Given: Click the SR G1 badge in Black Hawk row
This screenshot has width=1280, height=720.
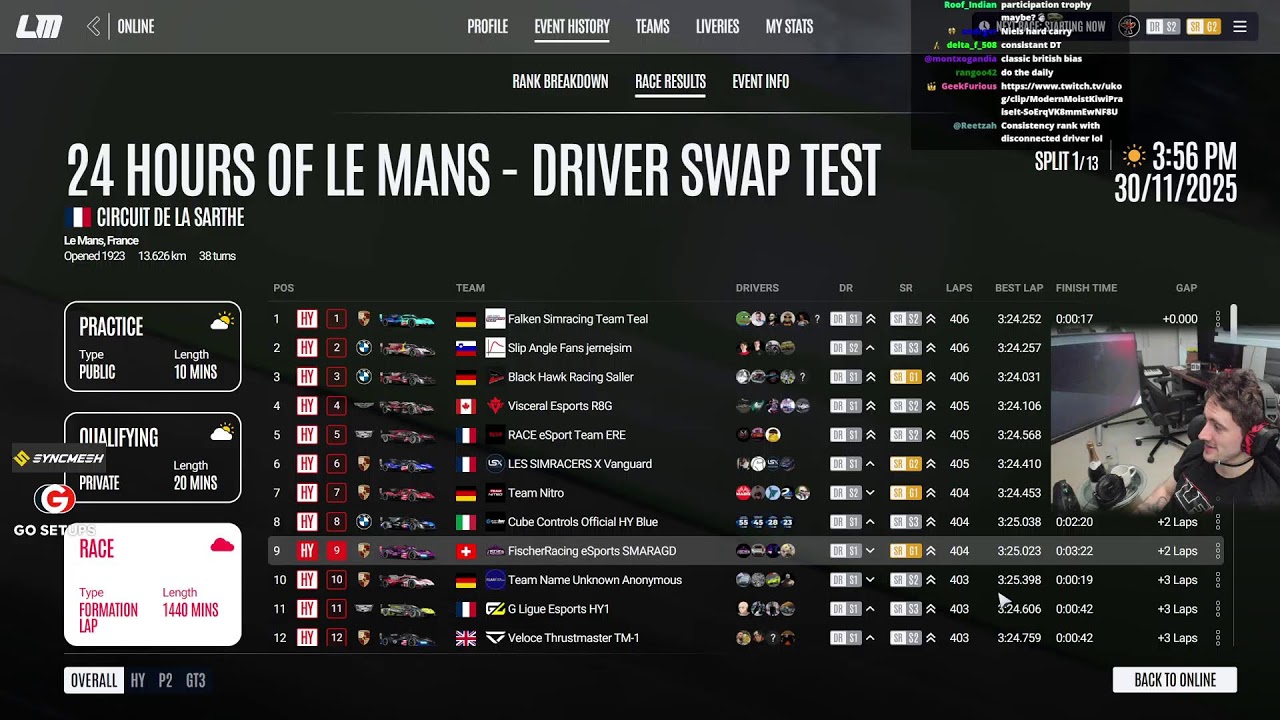Looking at the screenshot, I should (905, 377).
